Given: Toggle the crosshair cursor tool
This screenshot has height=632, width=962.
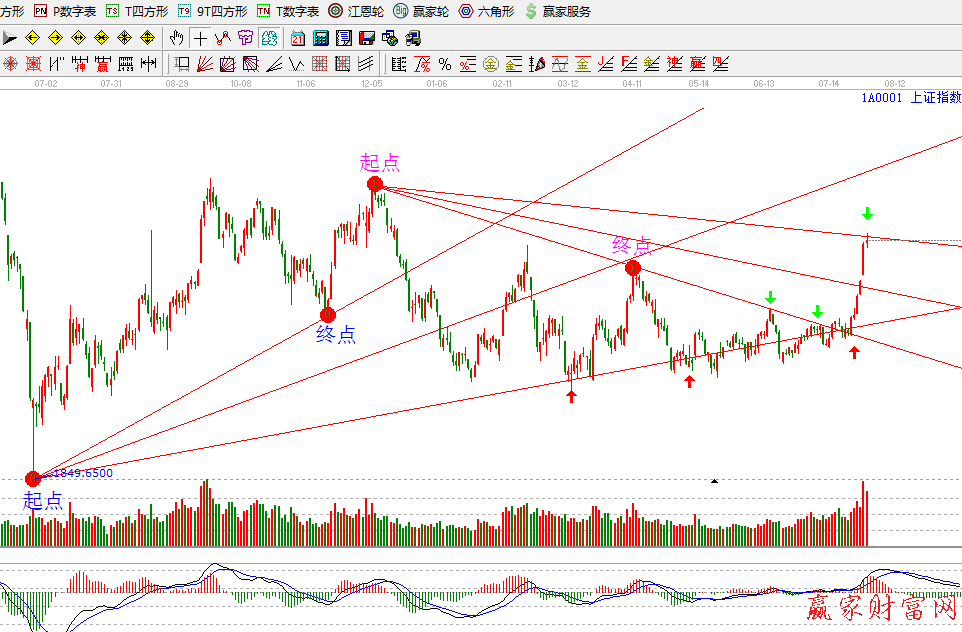Looking at the screenshot, I should [x=200, y=38].
